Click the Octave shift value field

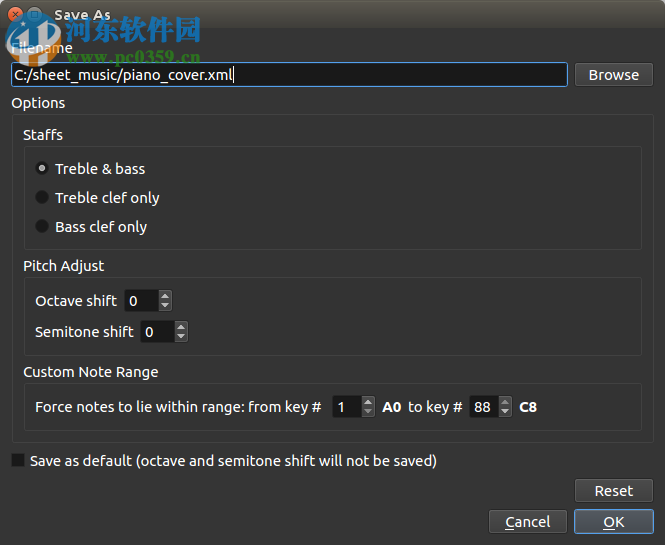[142, 301]
